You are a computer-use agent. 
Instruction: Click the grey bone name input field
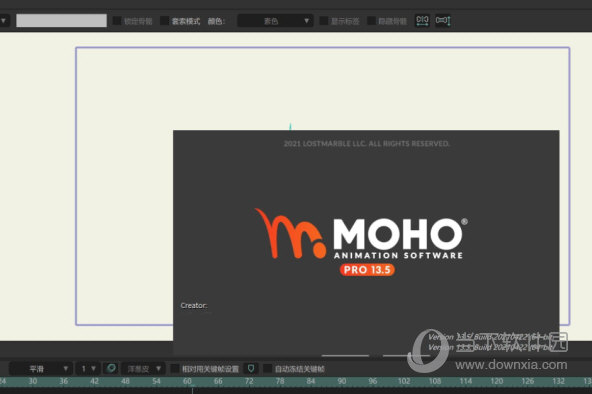point(62,21)
